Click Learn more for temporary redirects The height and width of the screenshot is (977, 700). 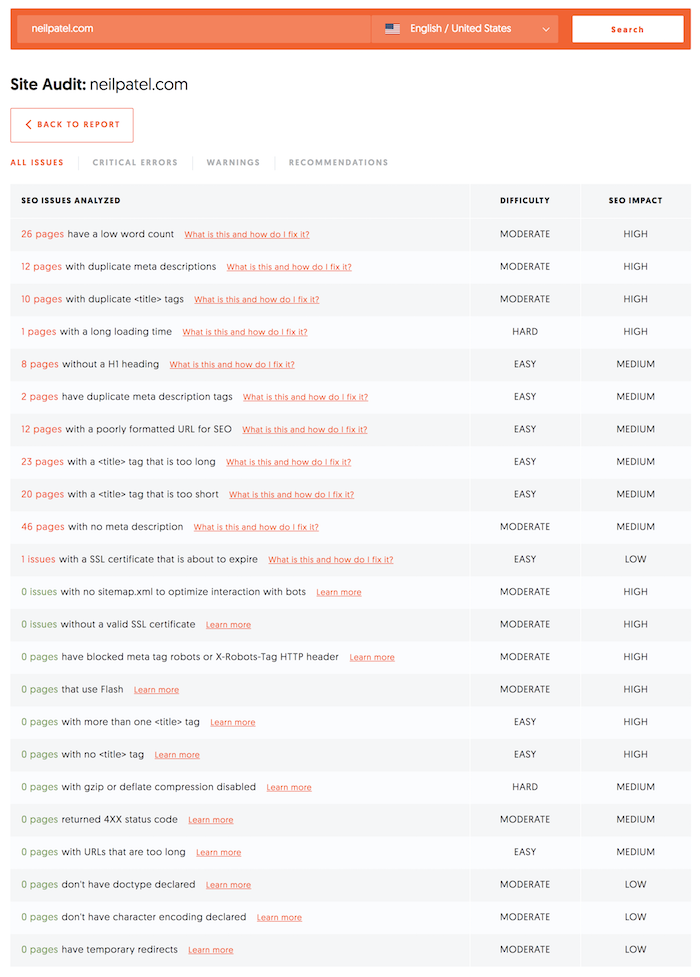(x=211, y=950)
